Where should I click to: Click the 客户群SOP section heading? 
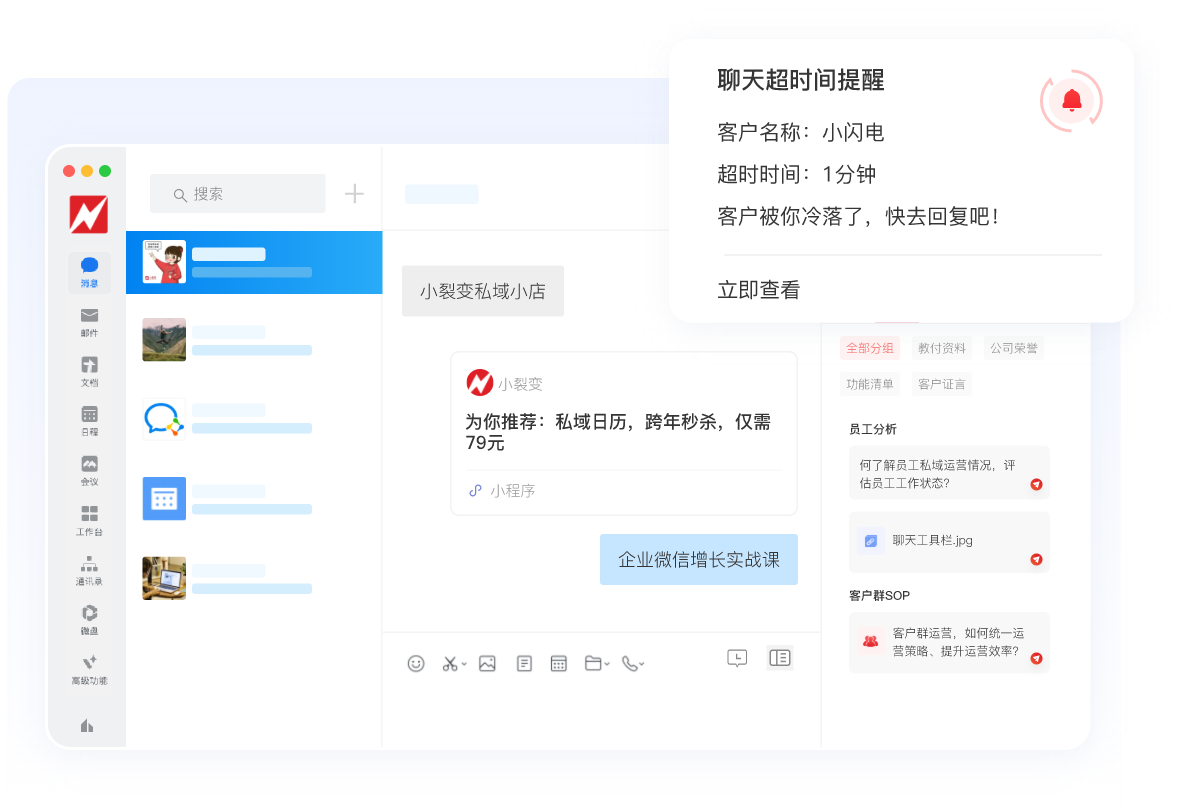[879, 596]
